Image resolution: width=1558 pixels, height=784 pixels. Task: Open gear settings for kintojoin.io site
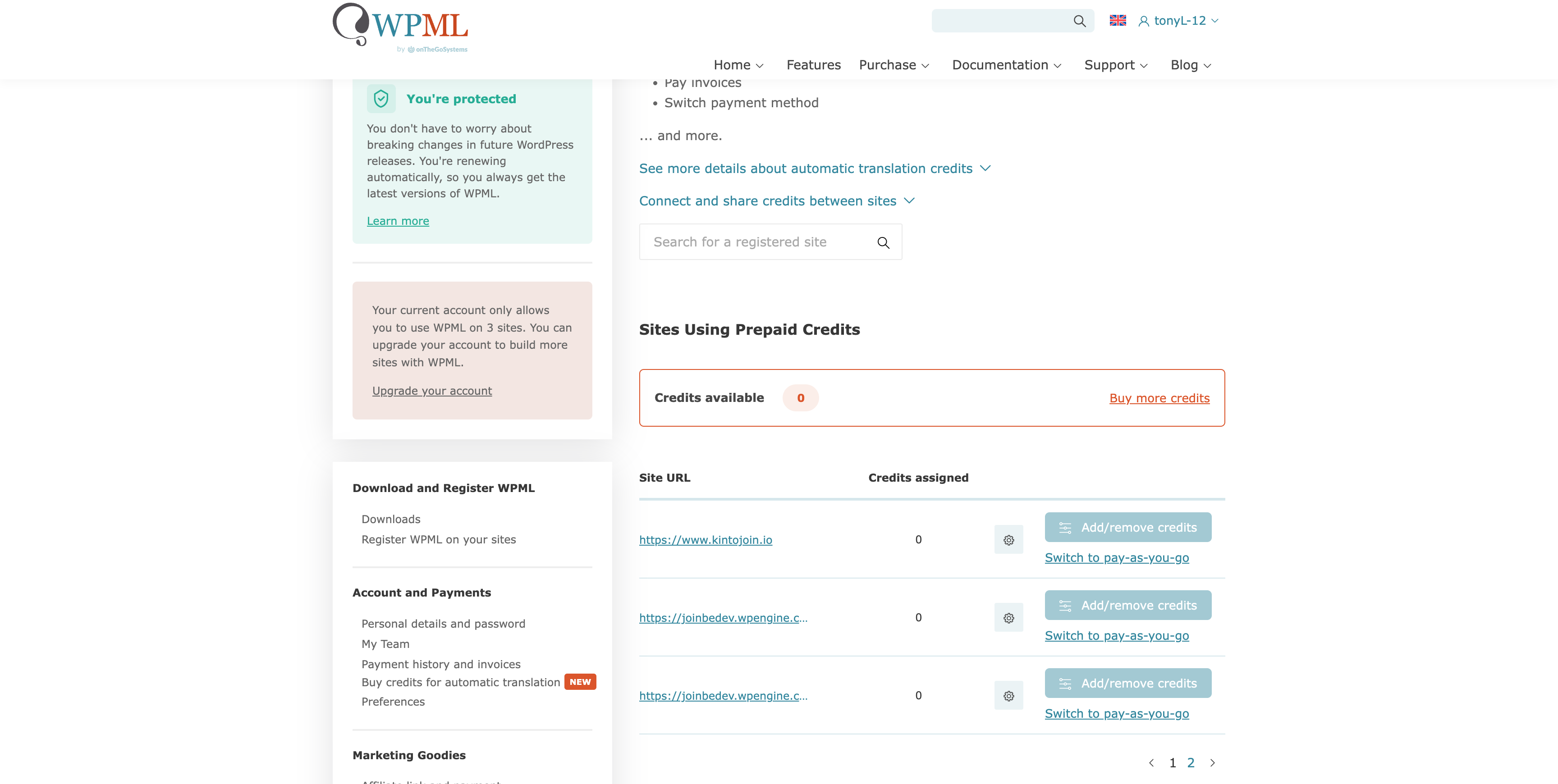pyautogui.click(x=1008, y=540)
